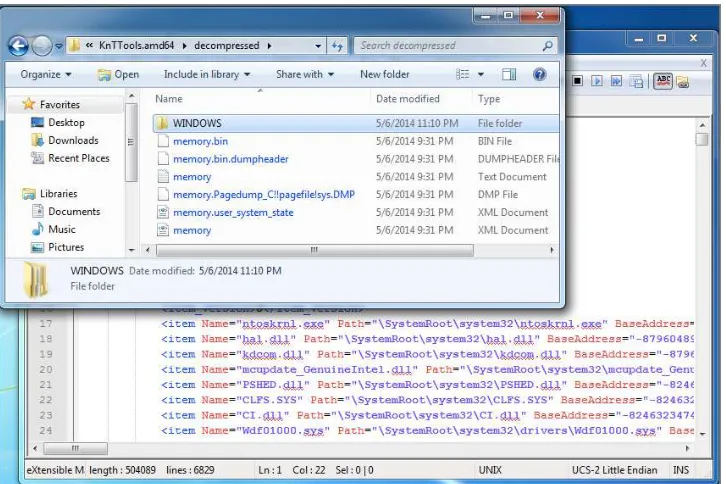
Task: Click the save recorded macro icon in Notepad++
Action: point(636,82)
